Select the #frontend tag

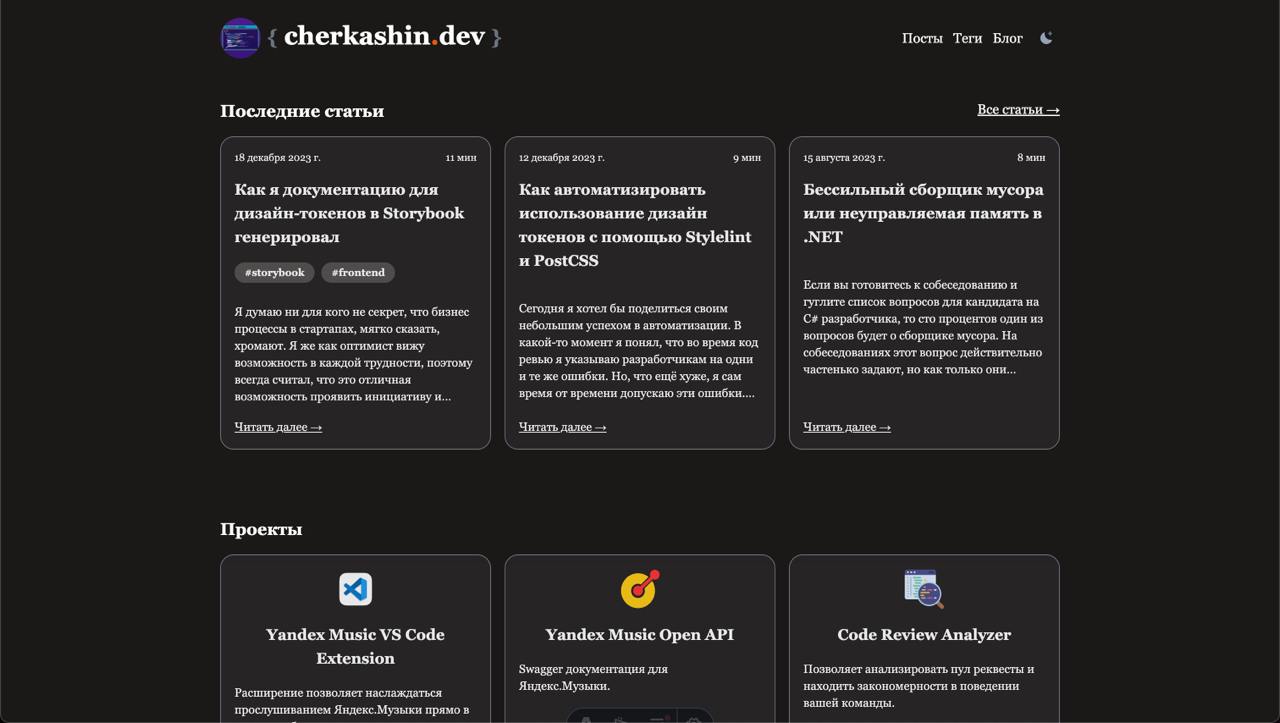(x=358, y=273)
